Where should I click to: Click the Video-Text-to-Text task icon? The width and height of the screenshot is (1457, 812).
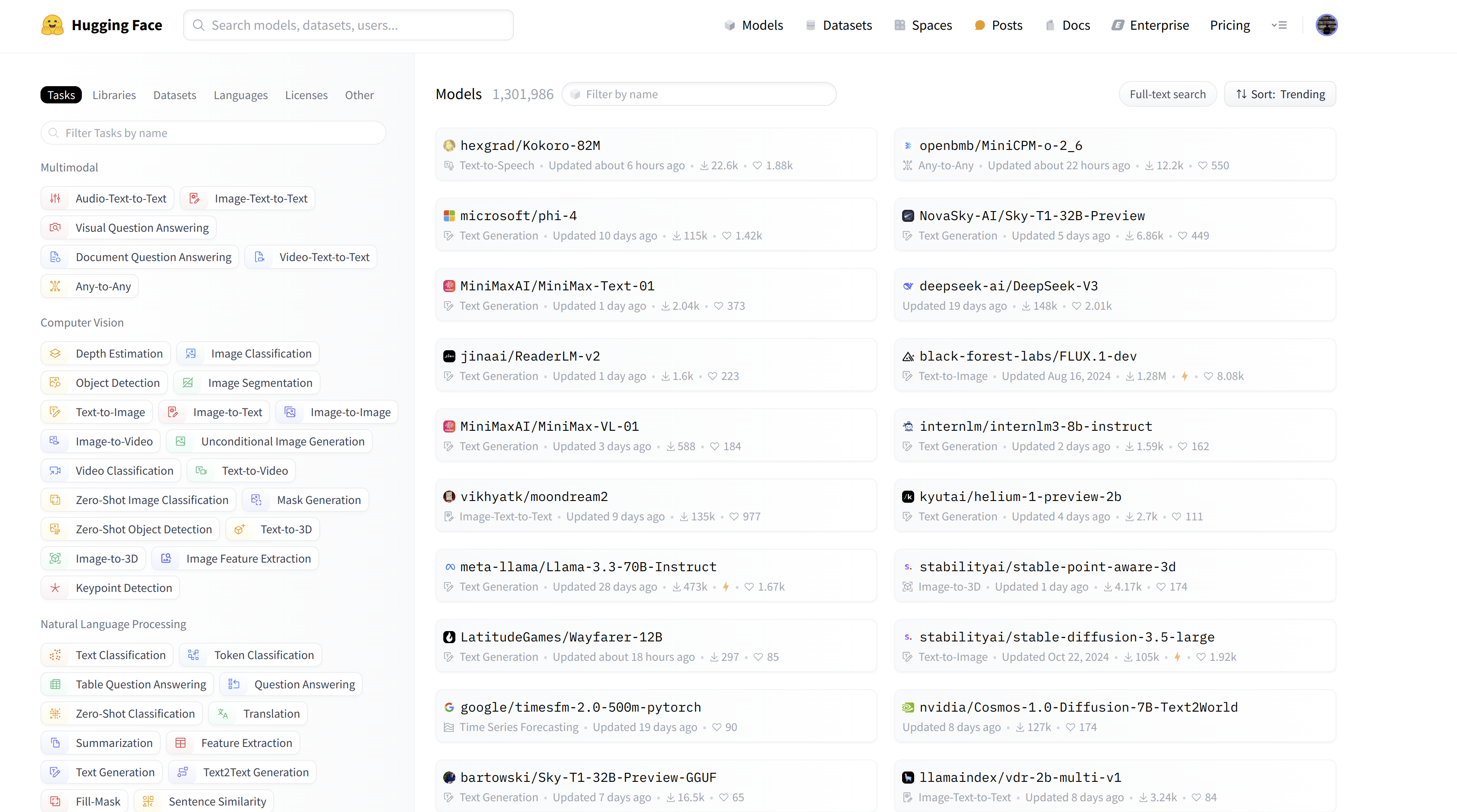coord(260,257)
